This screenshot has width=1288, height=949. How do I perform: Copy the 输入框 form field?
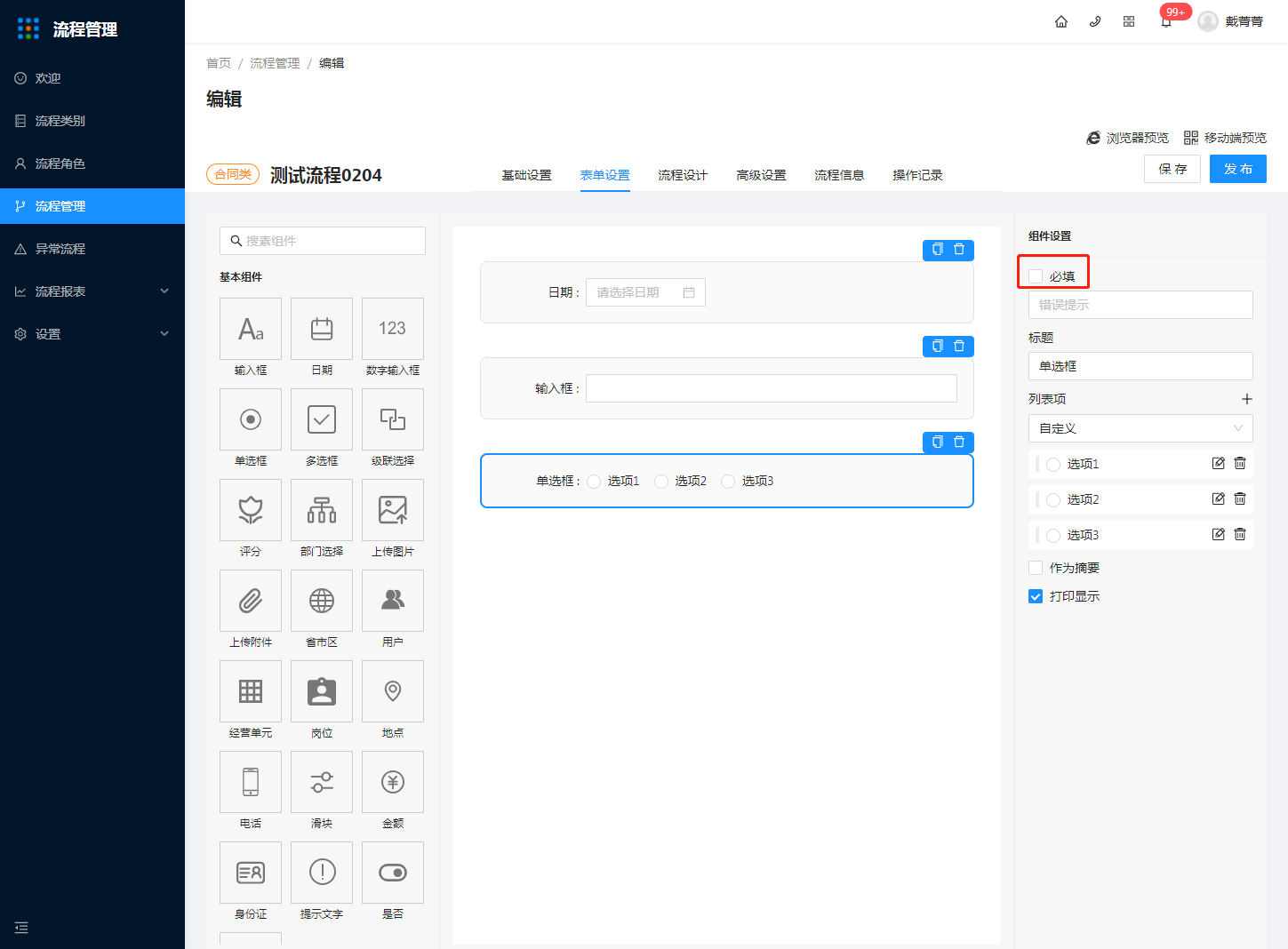(938, 346)
